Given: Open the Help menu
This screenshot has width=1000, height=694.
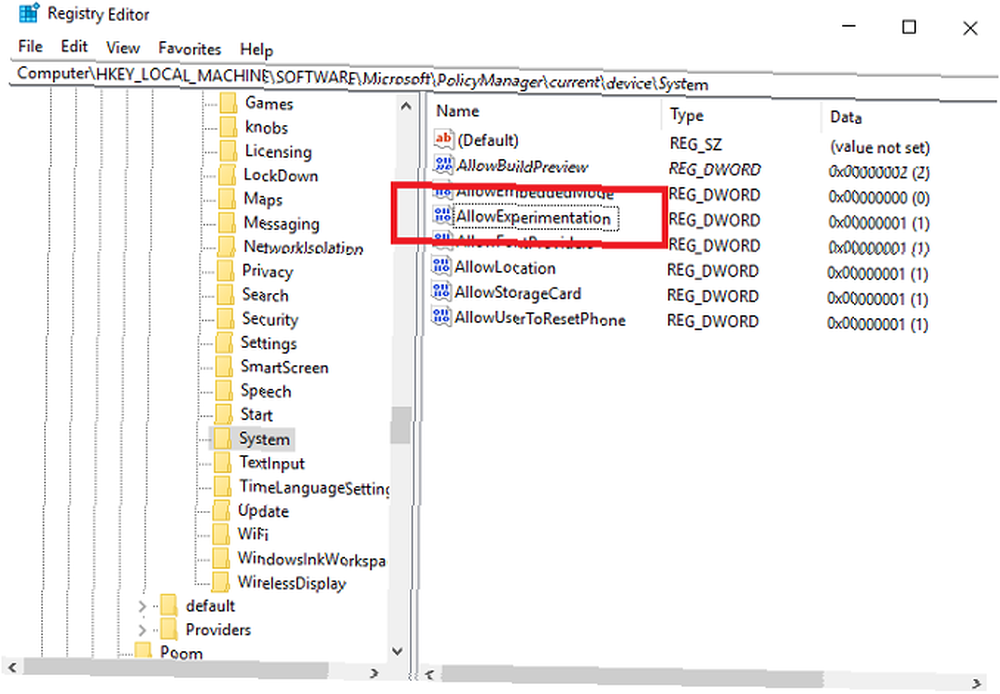Looking at the screenshot, I should pyautogui.click(x=256, y=50).
